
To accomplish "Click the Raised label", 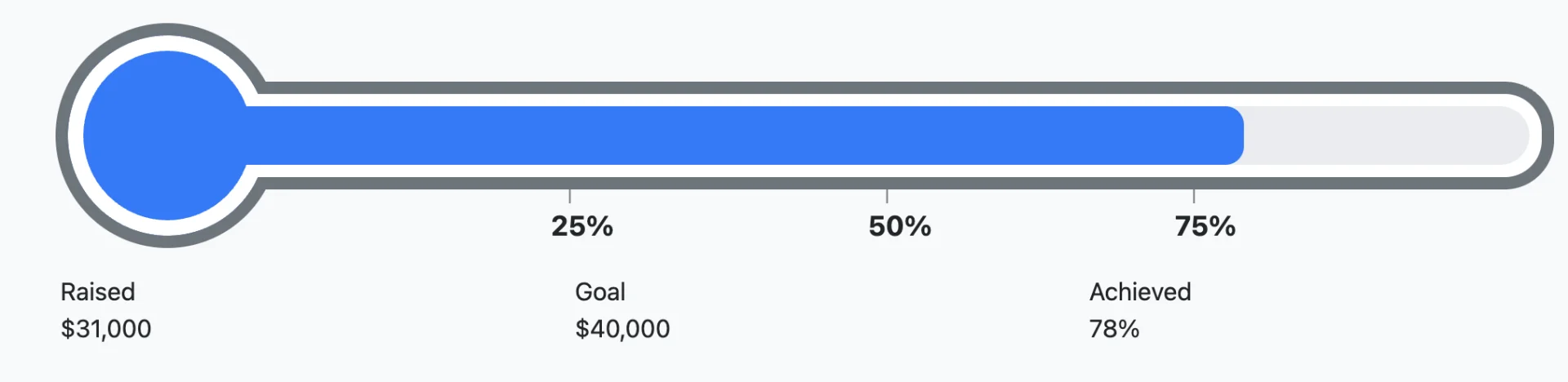I will 98,291.
